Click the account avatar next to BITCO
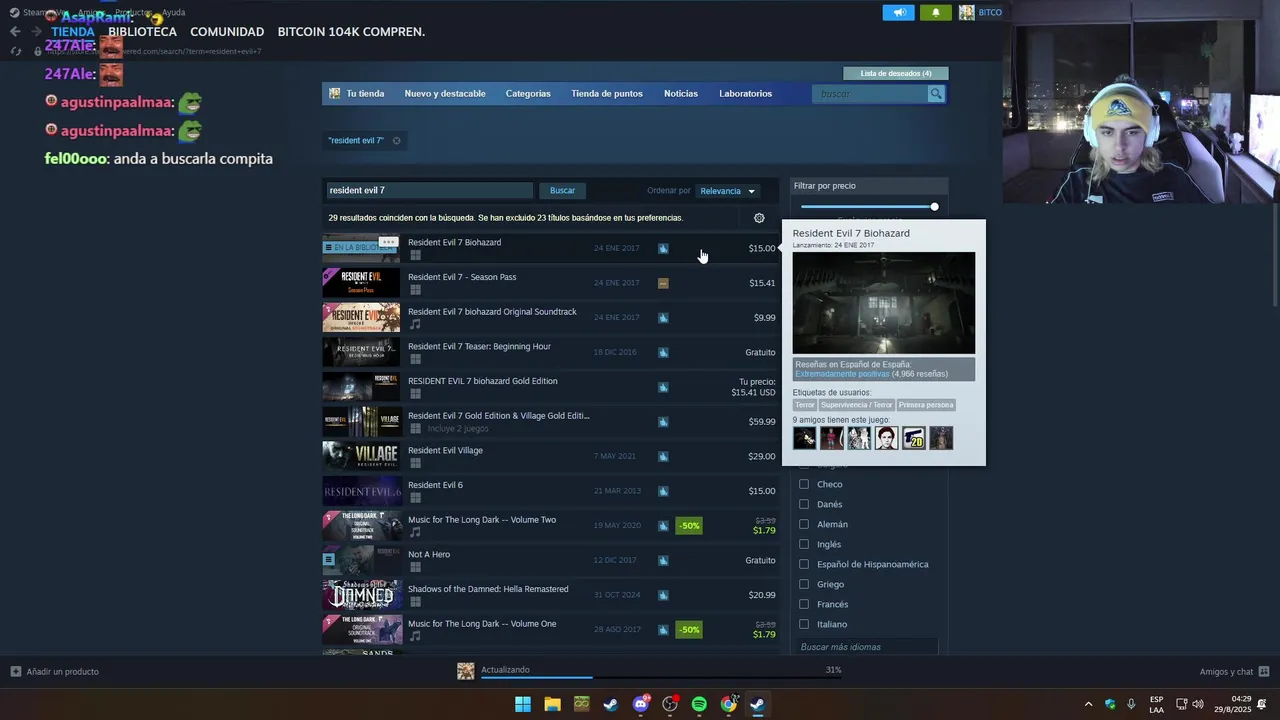The image size is (1280, 720). [x=966, y=12]
